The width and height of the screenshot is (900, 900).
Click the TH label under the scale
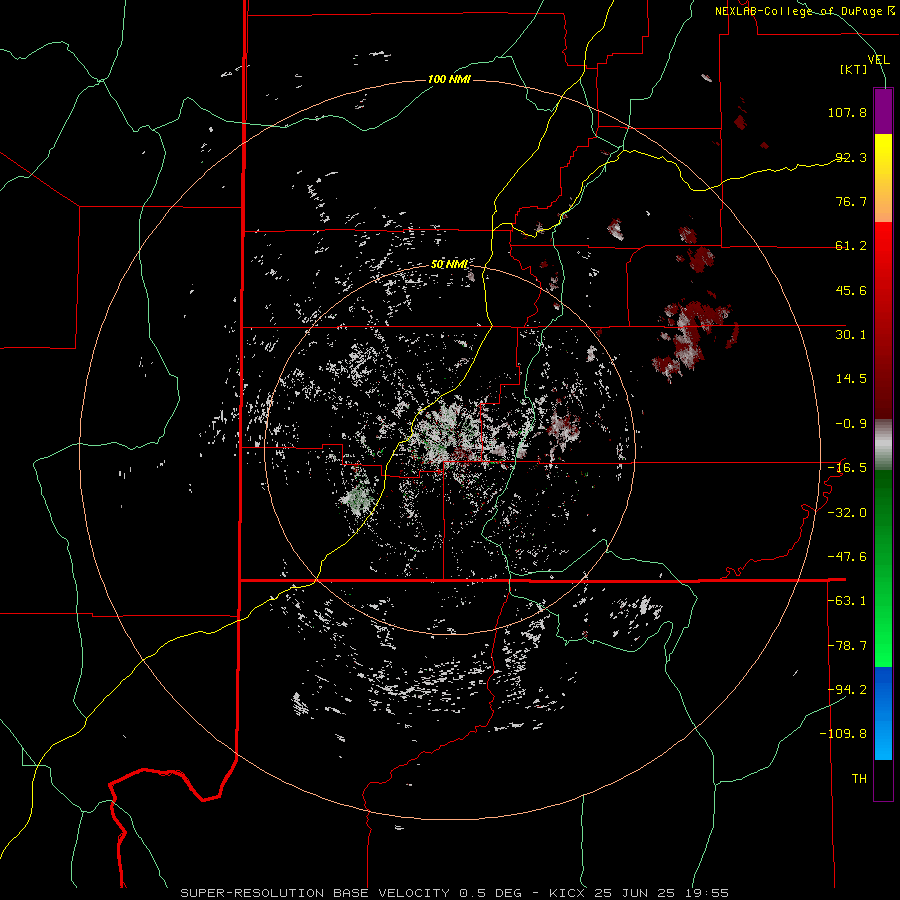(859, 779)
